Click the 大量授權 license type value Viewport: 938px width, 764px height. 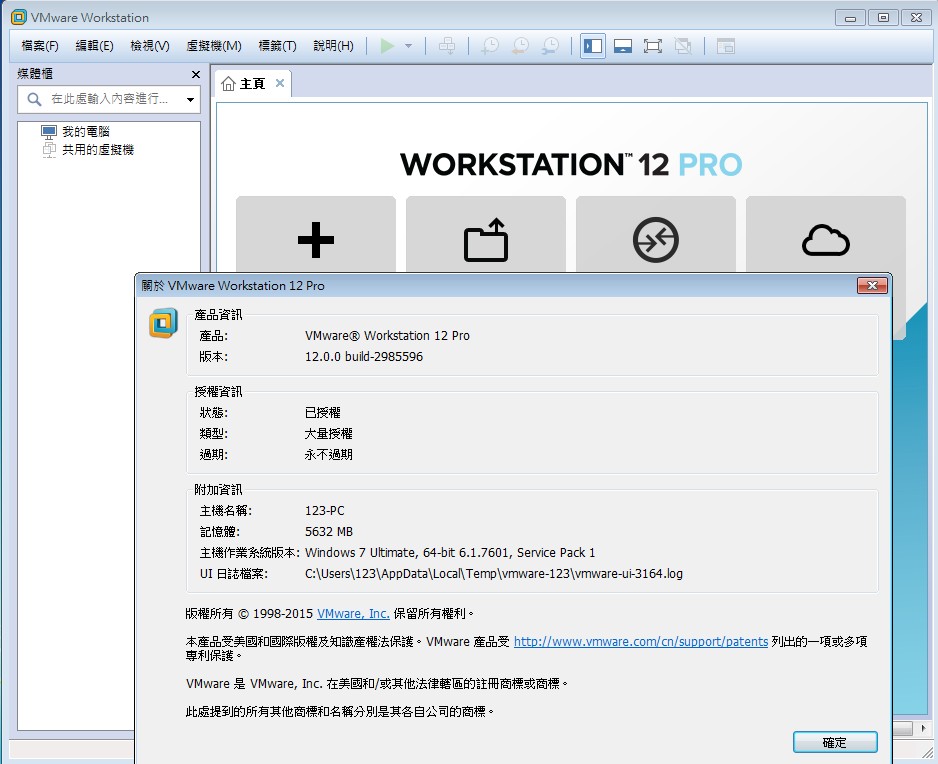328,434
